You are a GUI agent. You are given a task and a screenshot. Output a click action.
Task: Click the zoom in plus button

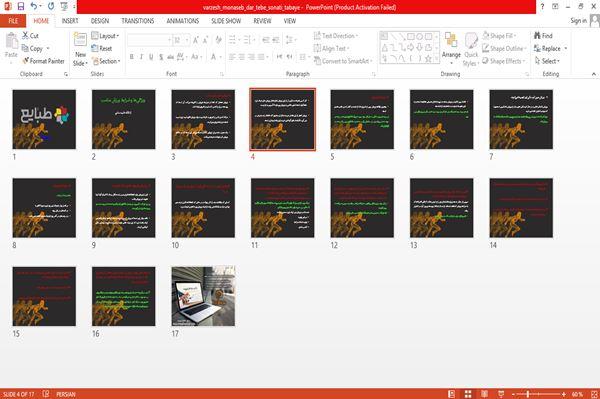tap(564, 394)
